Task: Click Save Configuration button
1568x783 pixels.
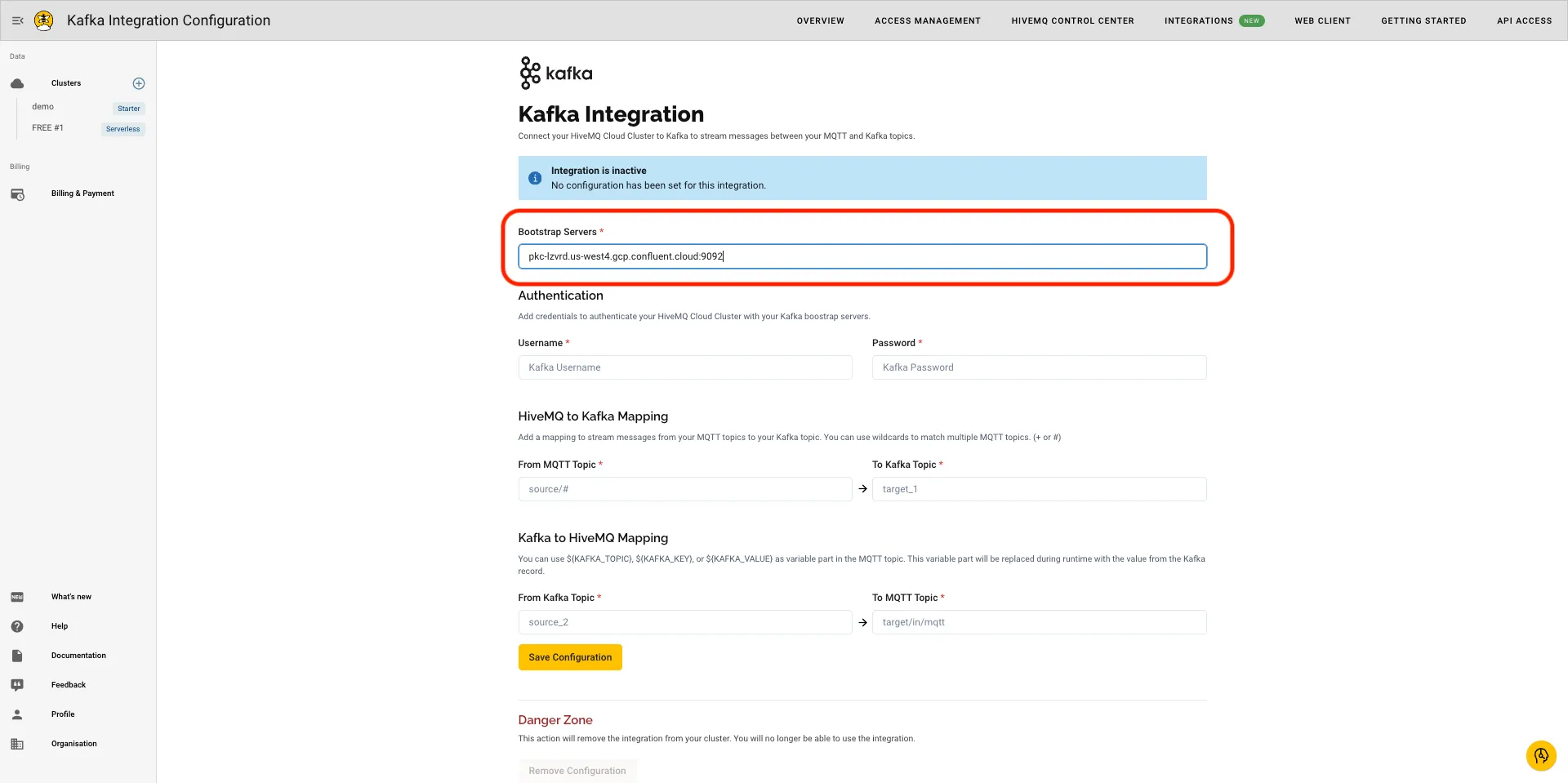Action: point(570,657)
